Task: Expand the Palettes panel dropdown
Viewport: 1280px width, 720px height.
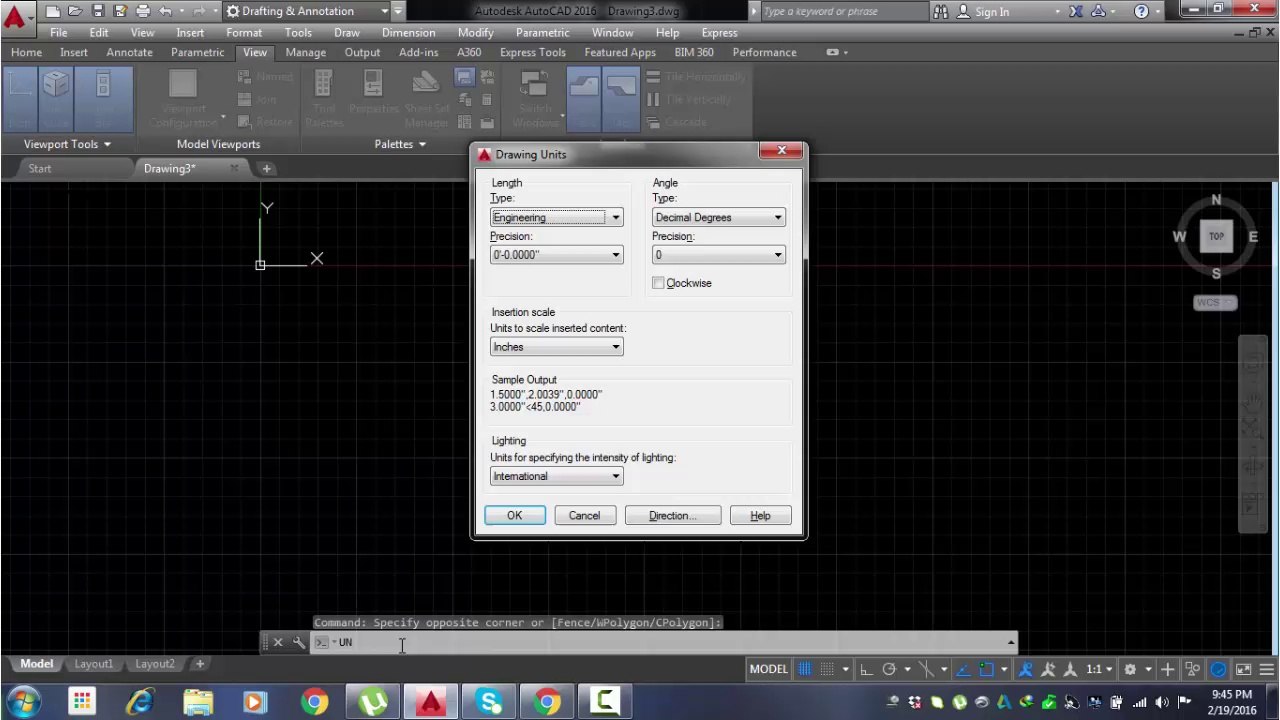Action: tap(400, 144)
